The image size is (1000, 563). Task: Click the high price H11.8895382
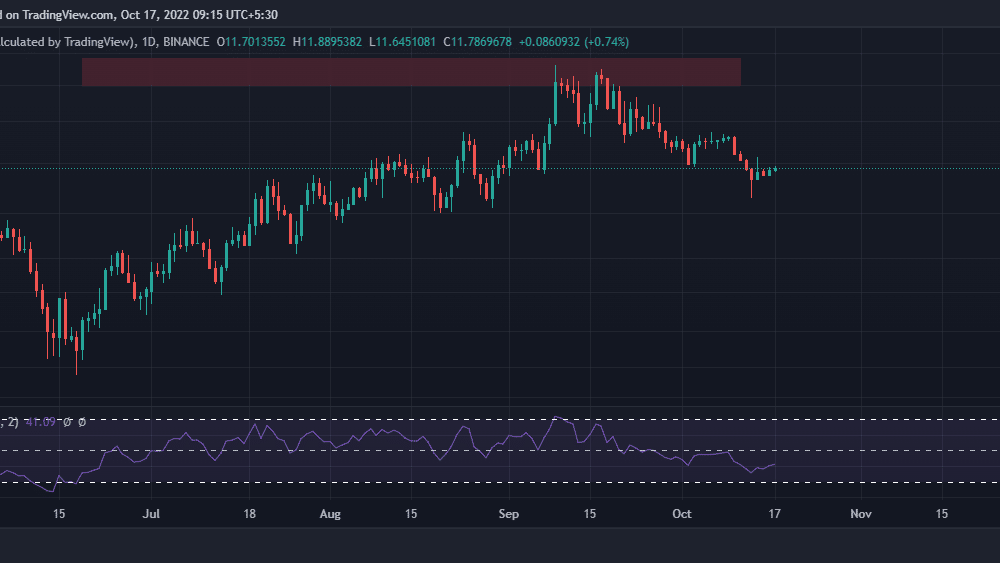[327, 42]
